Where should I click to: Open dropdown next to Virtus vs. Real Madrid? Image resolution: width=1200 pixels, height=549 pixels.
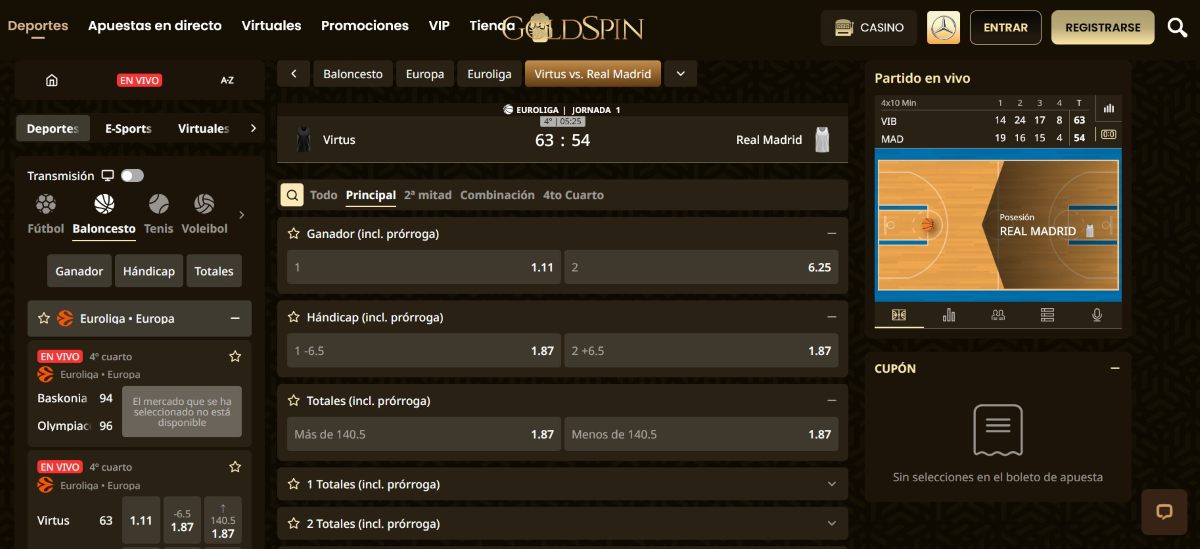point(680,74)
